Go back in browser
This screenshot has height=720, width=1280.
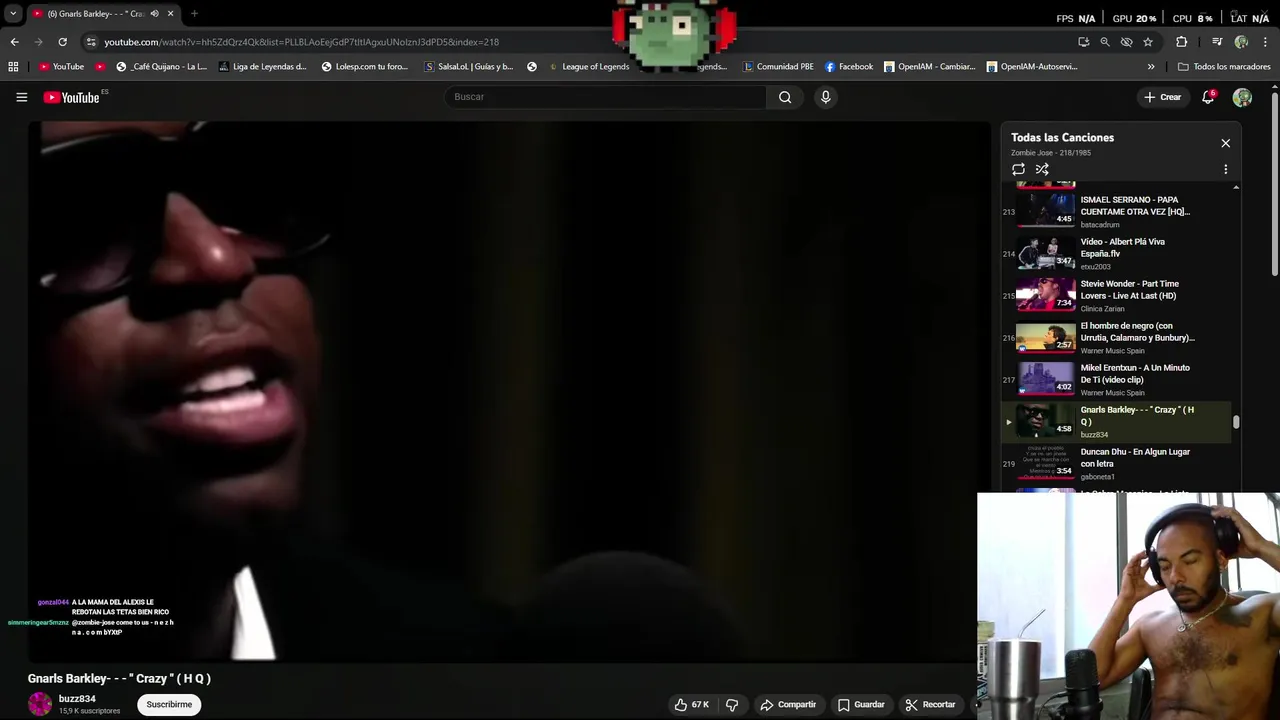pos(14,42)
